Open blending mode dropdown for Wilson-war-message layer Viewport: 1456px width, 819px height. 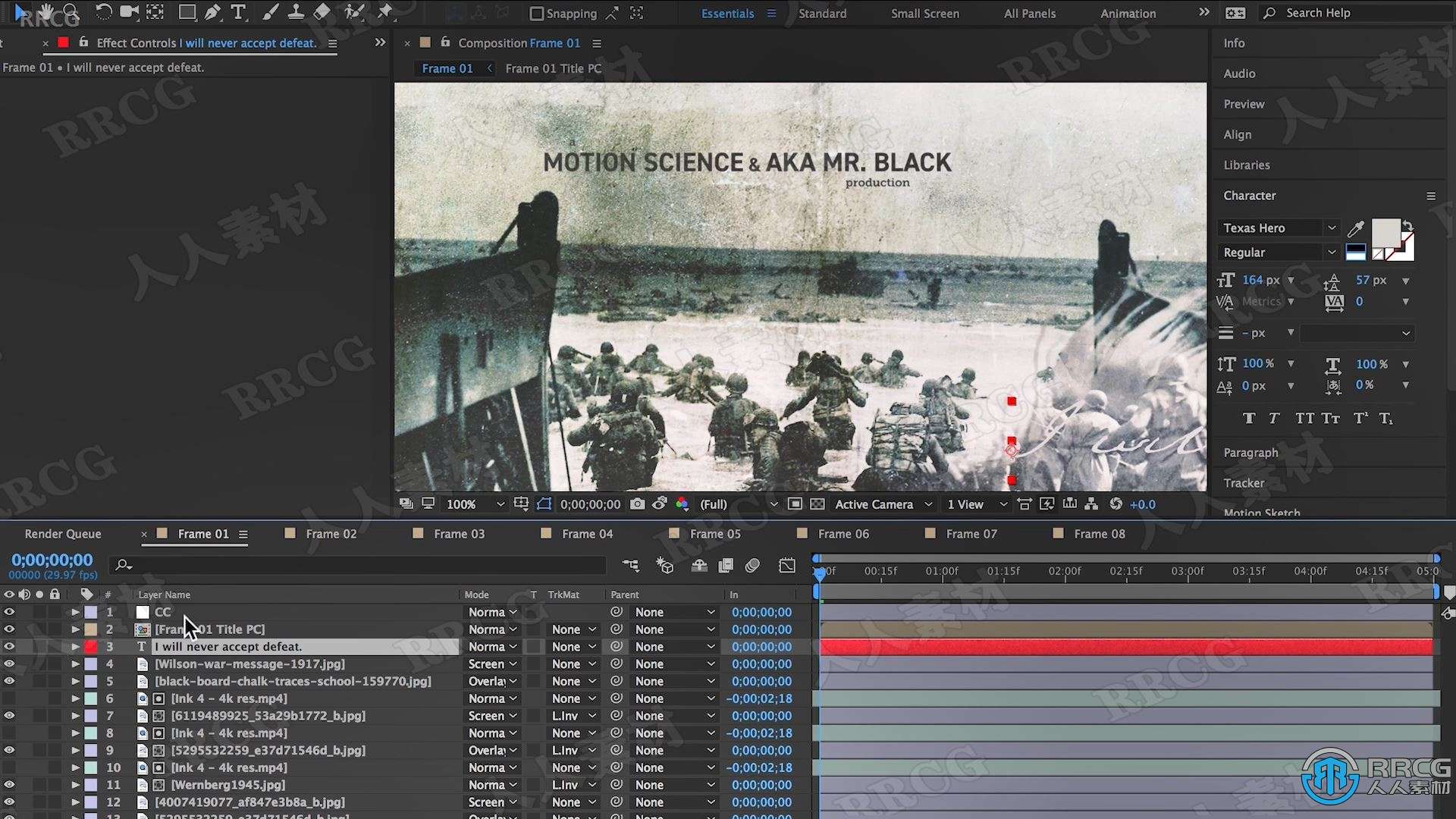click(x=493, y=664)
